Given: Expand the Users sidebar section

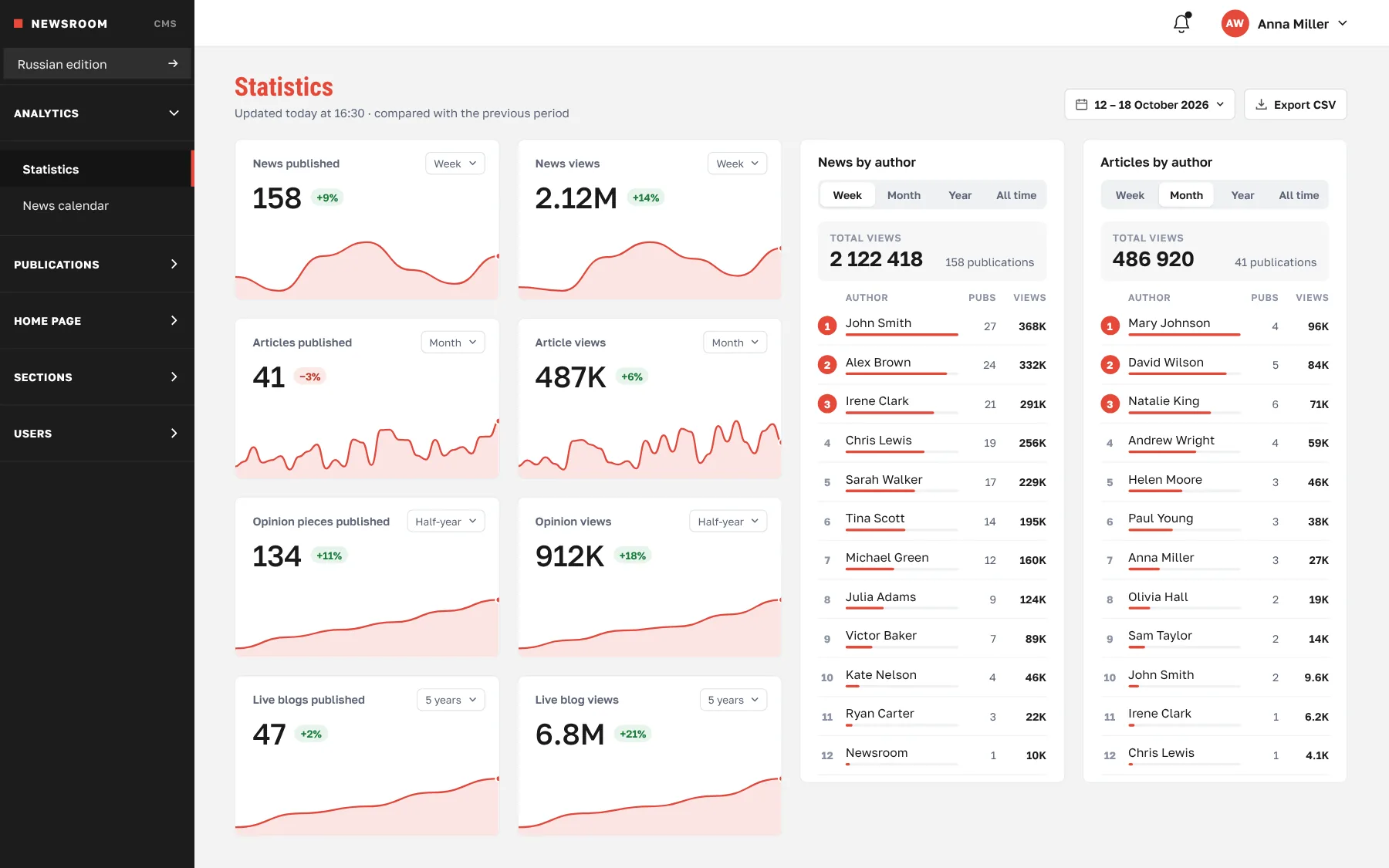Looking at the screenshot, I should [x=96, y=434].
